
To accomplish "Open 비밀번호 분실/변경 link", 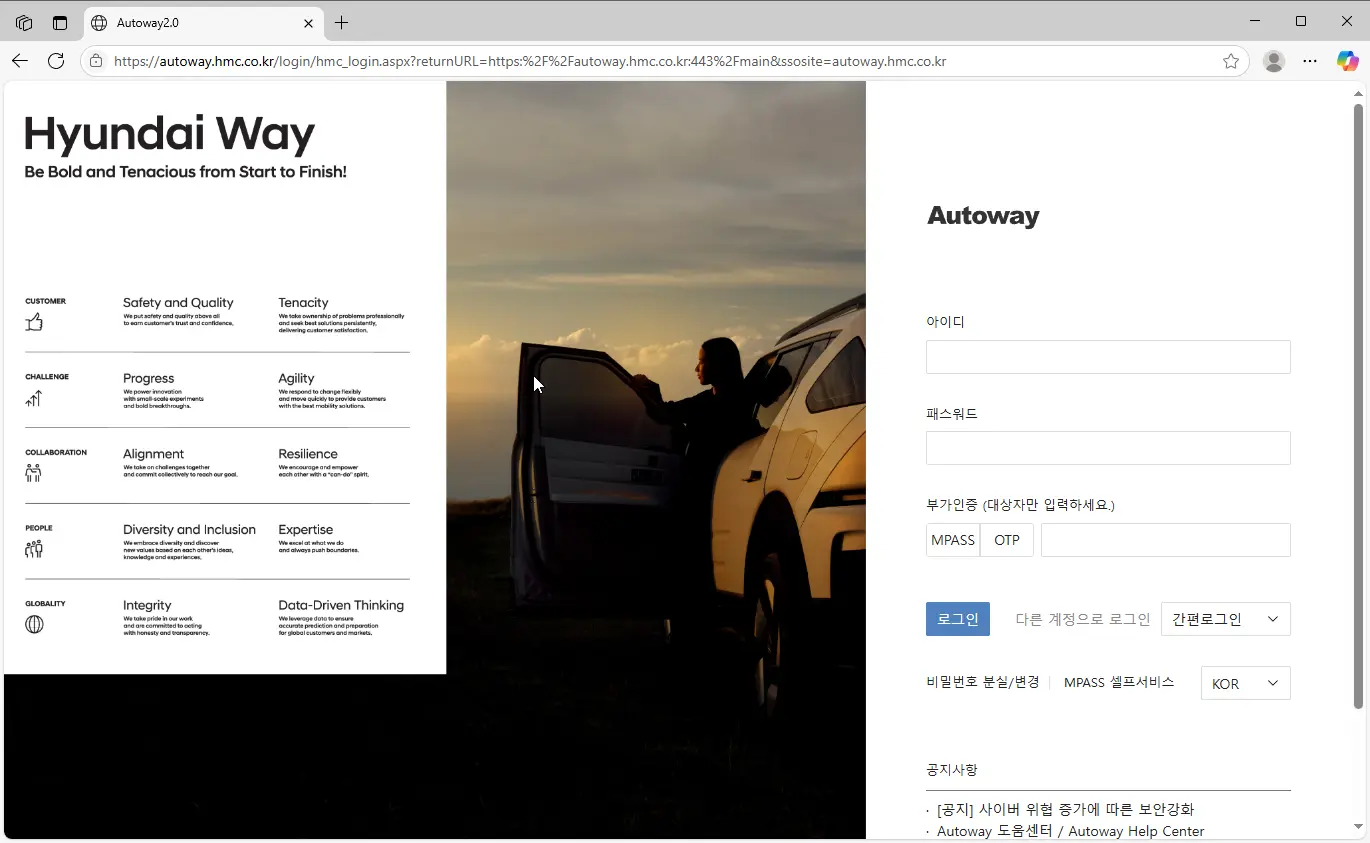I will [x=983, y=682].
